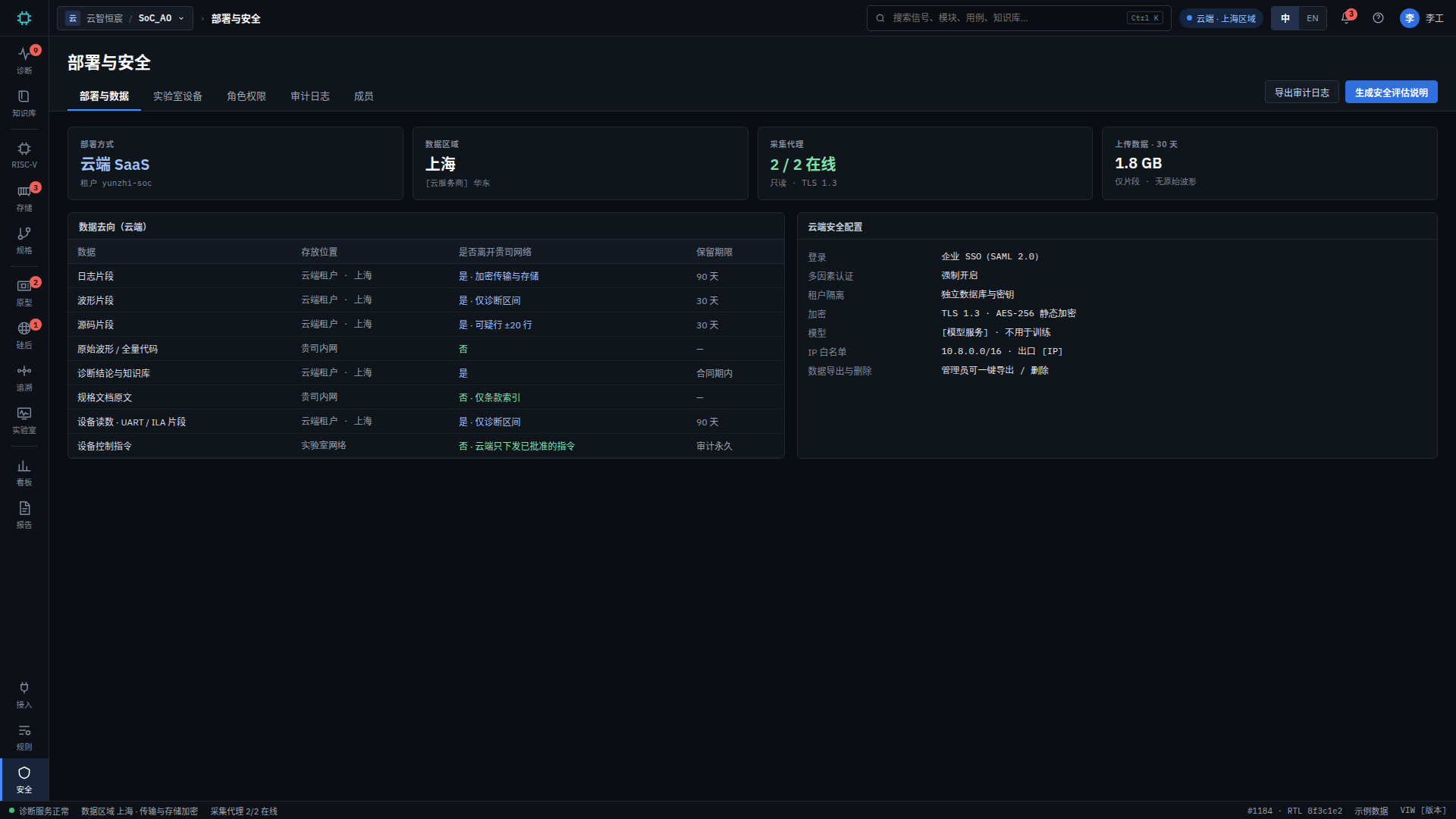This screenshot has height=819, width=1456.
Task: Switch to the 成员 tab
Action: [x=363, y=96]
